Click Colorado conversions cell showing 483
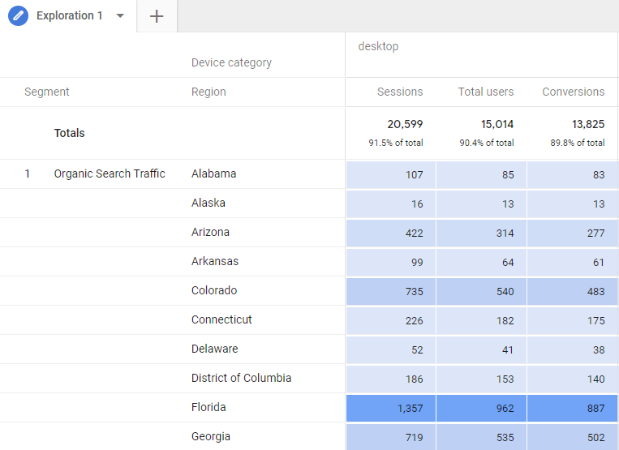Viewport: 619px width, 450px height. pos(572,291)
